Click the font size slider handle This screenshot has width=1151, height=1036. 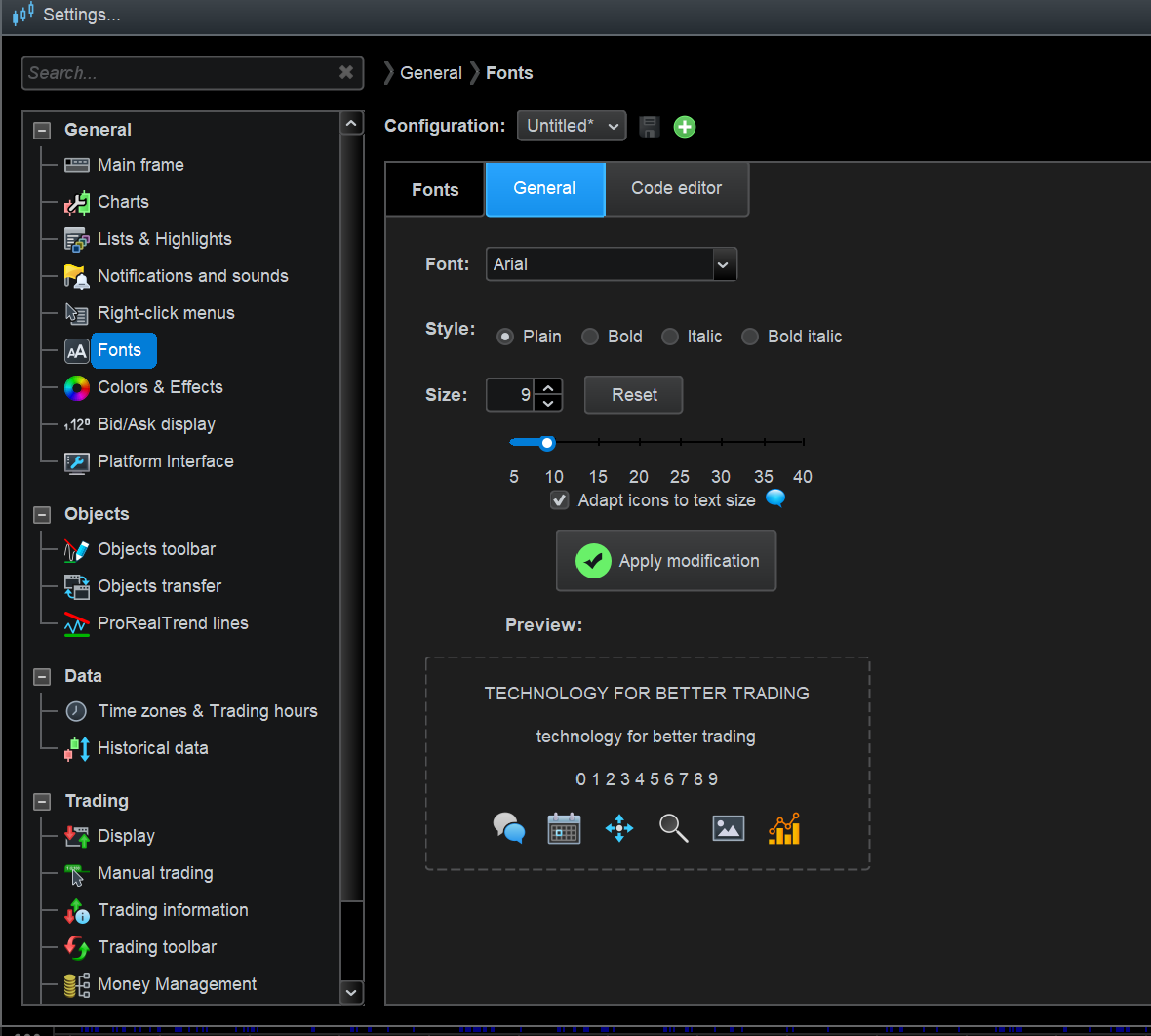547,443
